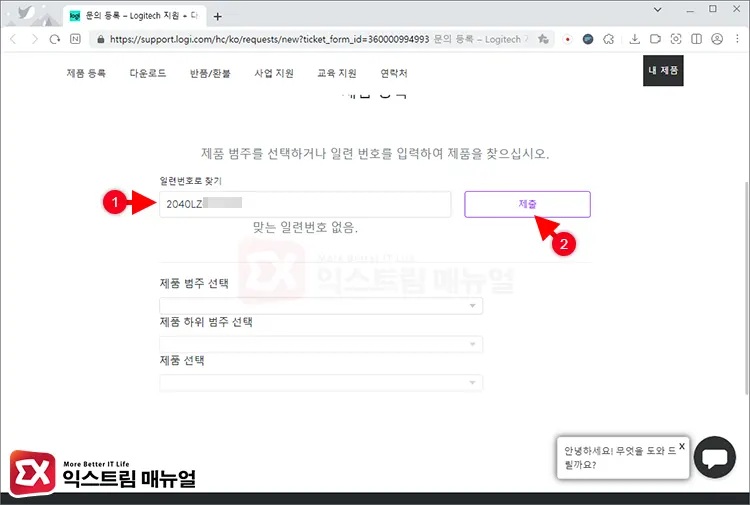This screenshot has width=750, height=505.
Task: Click the N icon beside reload
Action: (x=75, y=39)
